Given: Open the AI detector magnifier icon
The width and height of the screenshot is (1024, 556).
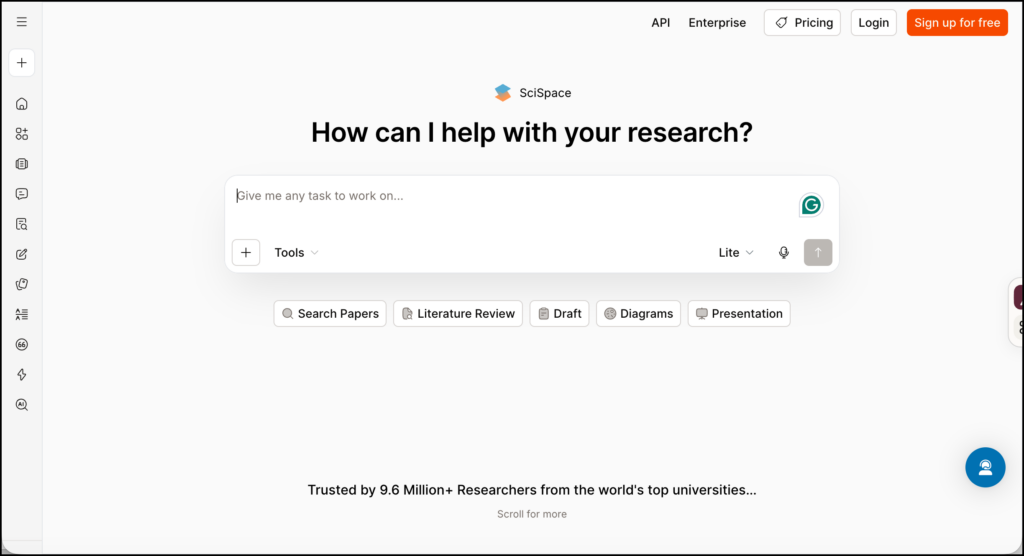Looking at the screenshot, I should (22, 404).
